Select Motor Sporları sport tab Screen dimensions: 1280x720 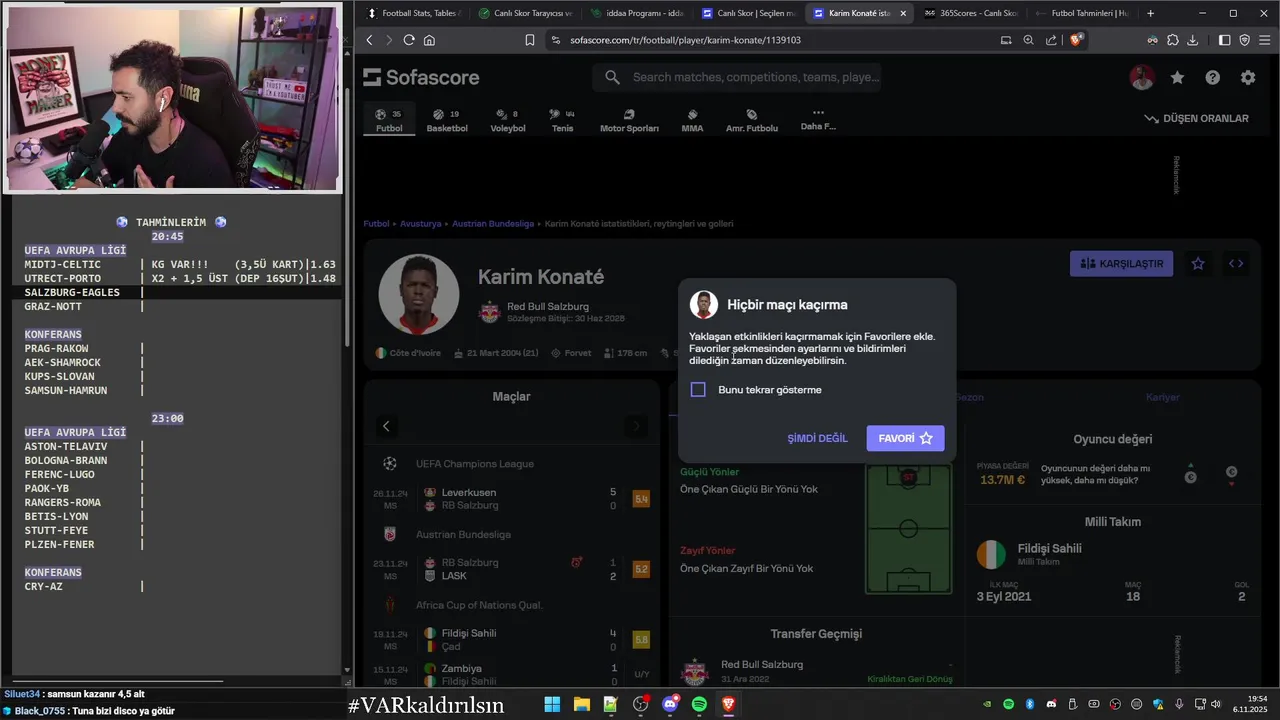[x=629, y=120]
